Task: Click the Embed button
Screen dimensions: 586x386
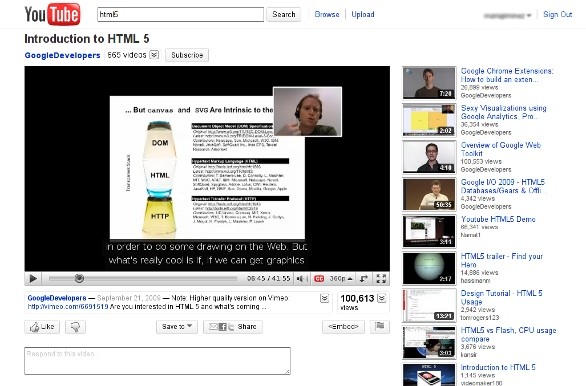Action: tap(343, 327)
